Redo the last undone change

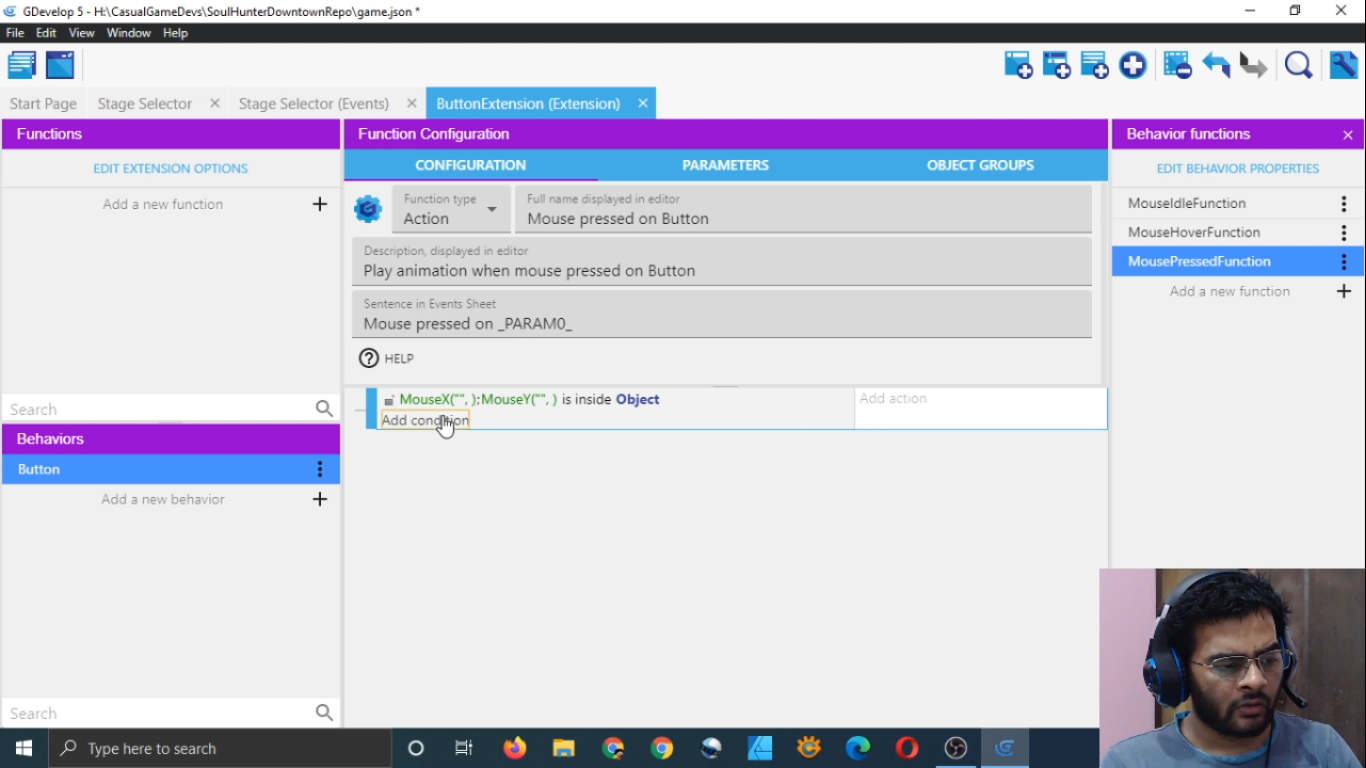click(1253, 66)
